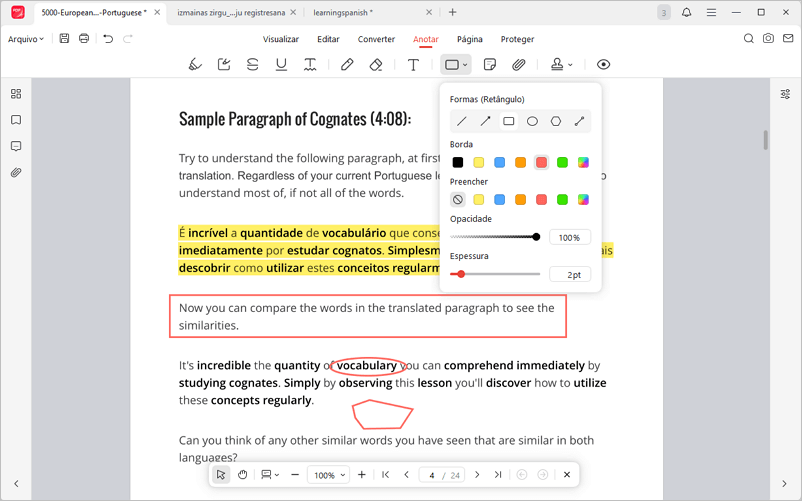Screen dimensions: 802x501
Task: Select the attachment paperclip tool
Action: pos(518,64)
